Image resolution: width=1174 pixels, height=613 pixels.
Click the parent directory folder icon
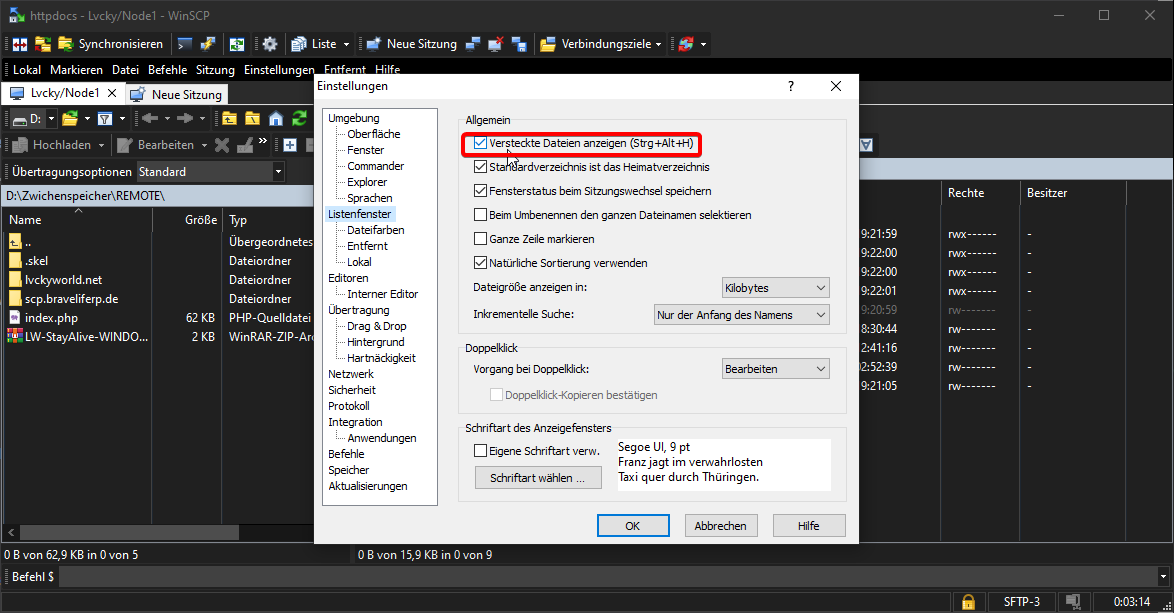(x=230, y=119)
